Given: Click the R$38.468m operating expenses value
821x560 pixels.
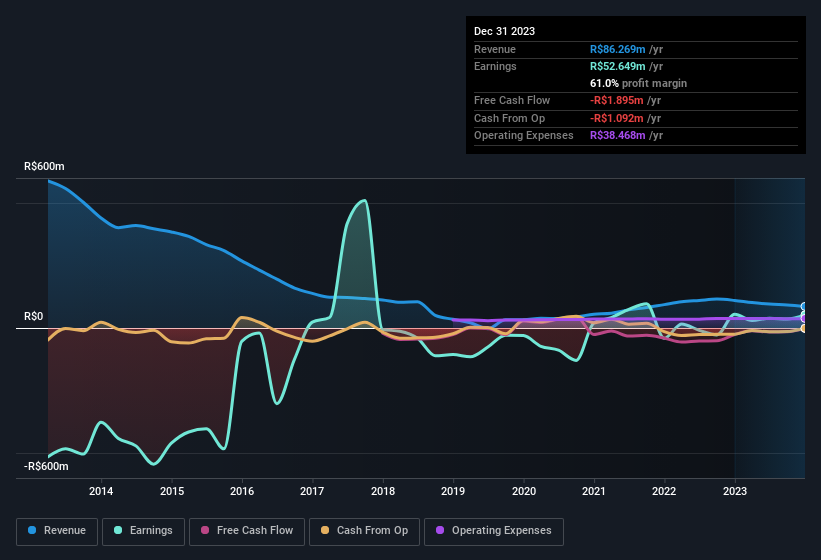Looking at the screenshot, I should pos(617,136).
